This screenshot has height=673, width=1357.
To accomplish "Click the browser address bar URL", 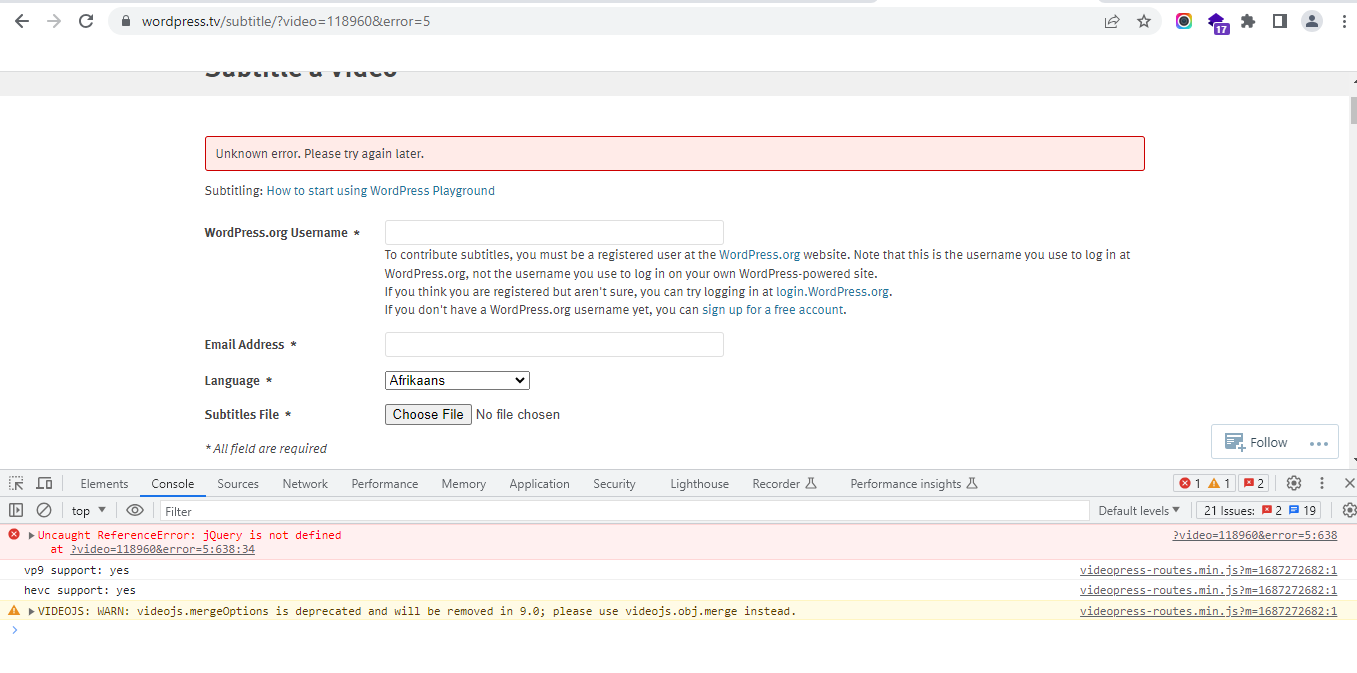I will click(286, 21).
